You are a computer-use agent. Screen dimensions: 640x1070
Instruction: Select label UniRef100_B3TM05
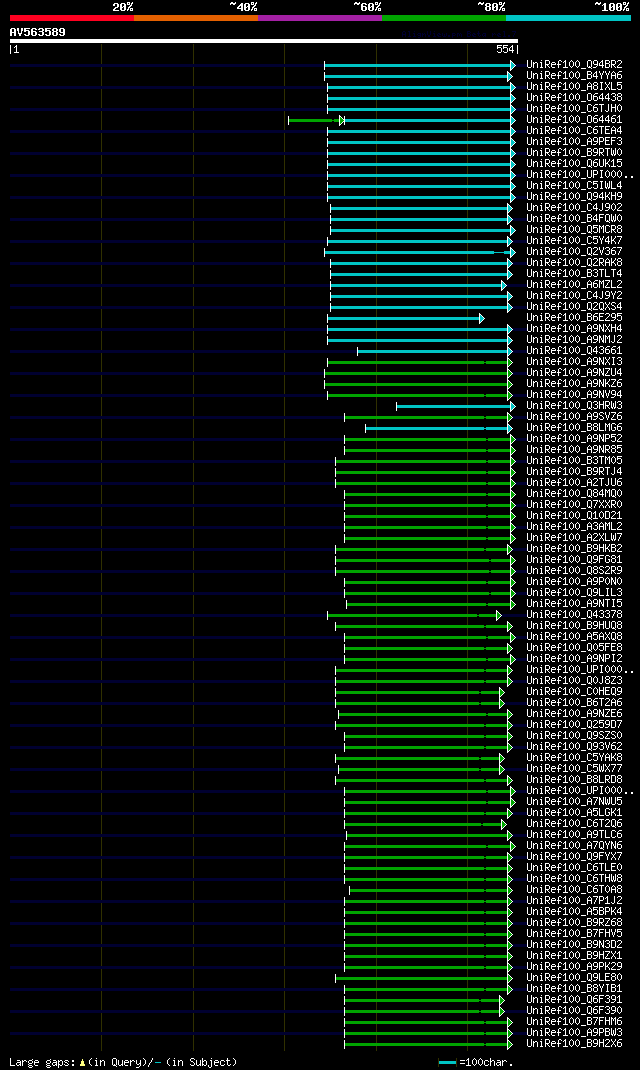[x=574, y=461]
